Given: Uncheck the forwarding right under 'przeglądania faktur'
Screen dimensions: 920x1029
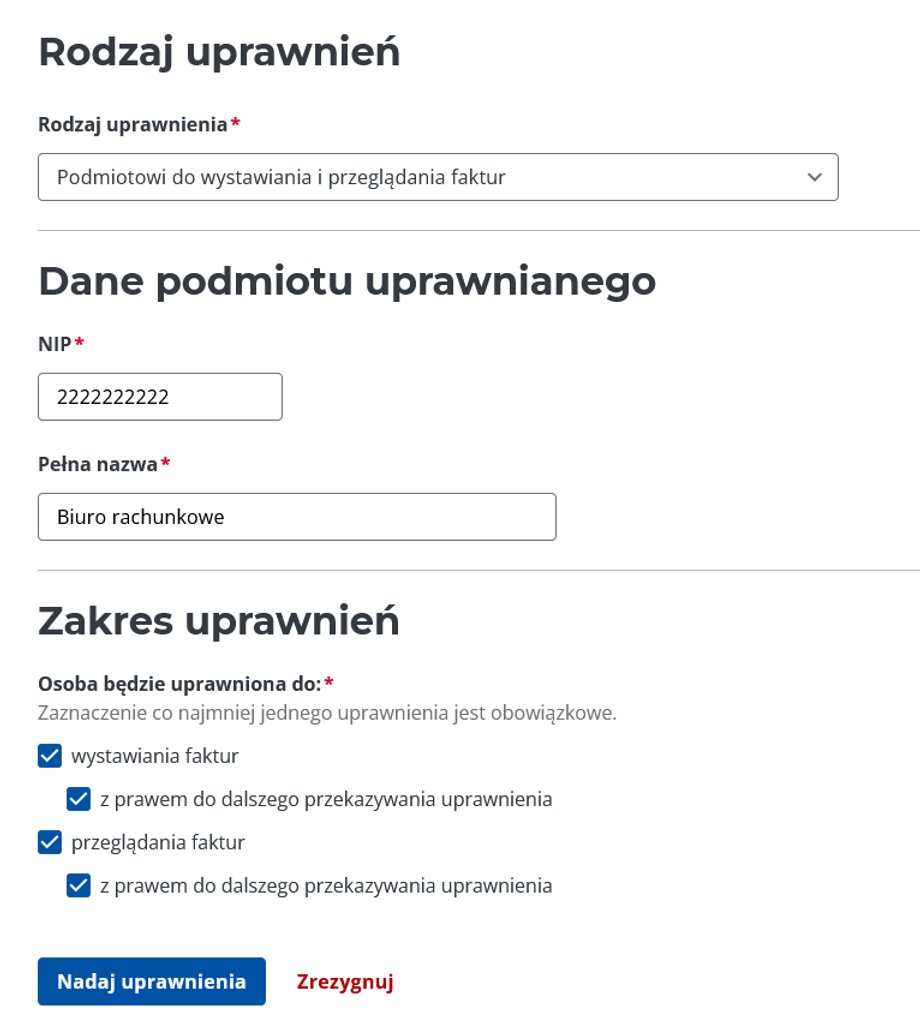Looking at the screenshot, I should coord(78,885).
